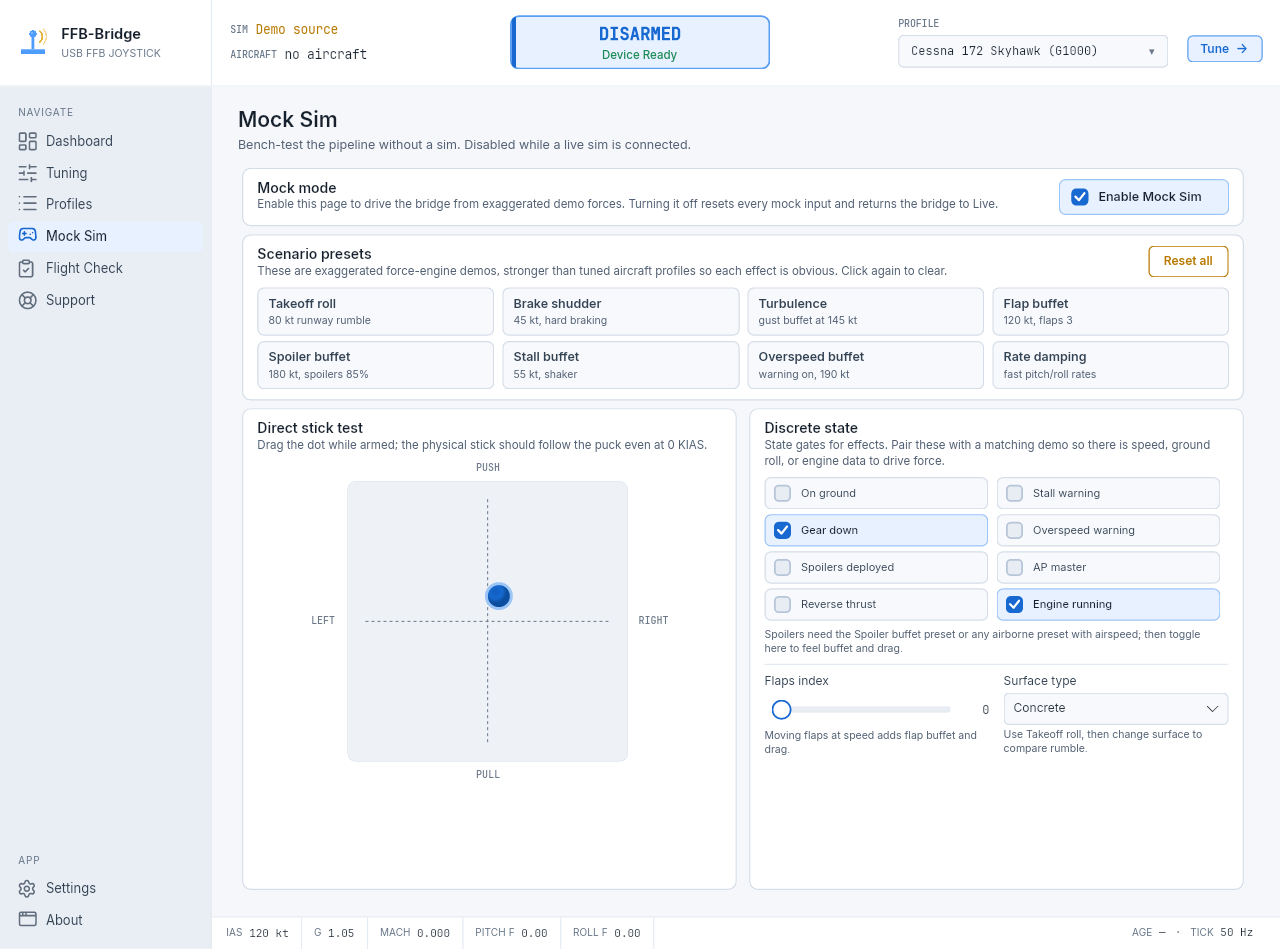Select the Turbulence preset
1280x949 pixels.
tap(865, 311)
